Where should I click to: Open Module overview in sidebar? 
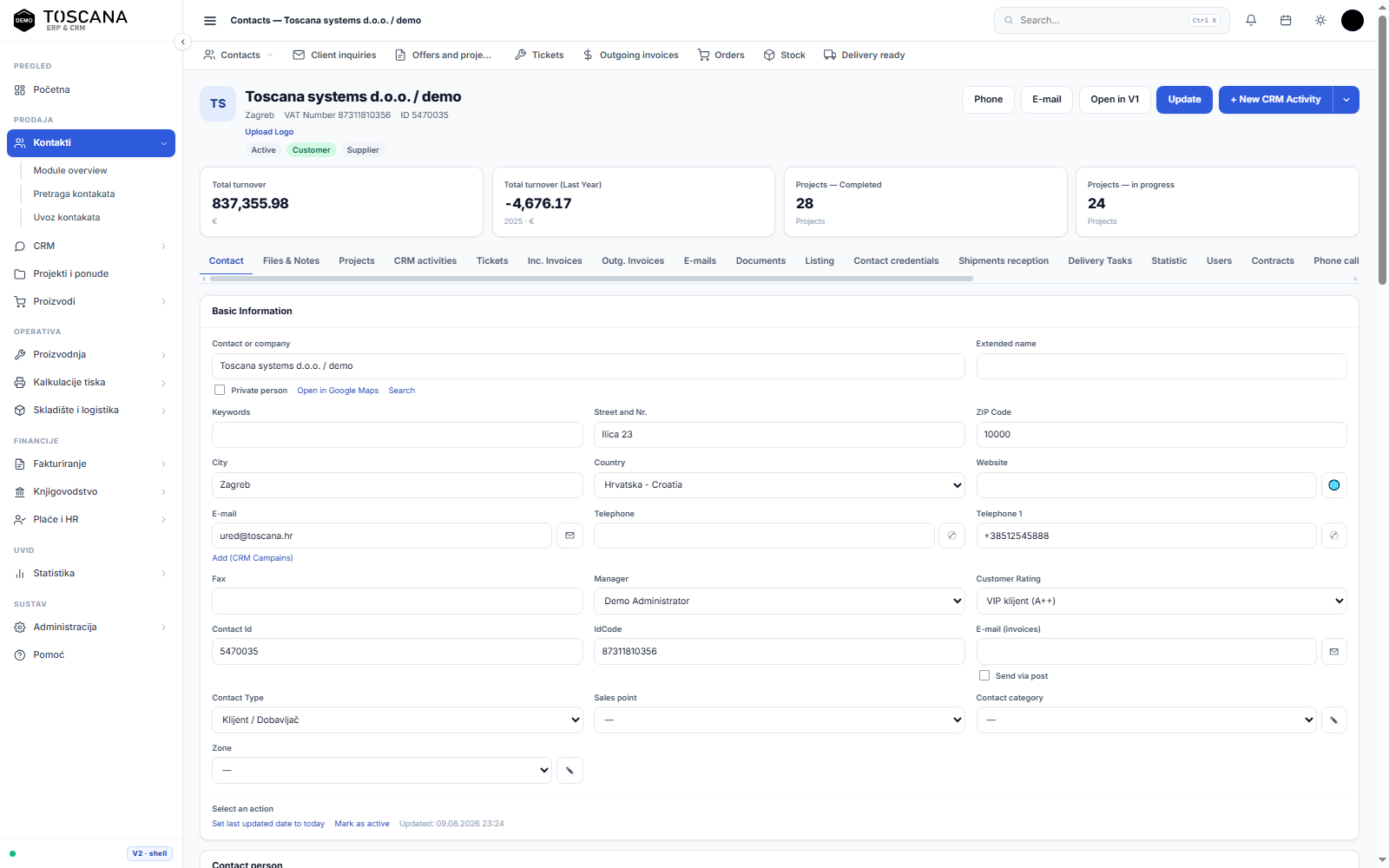(x=70, y=170)
